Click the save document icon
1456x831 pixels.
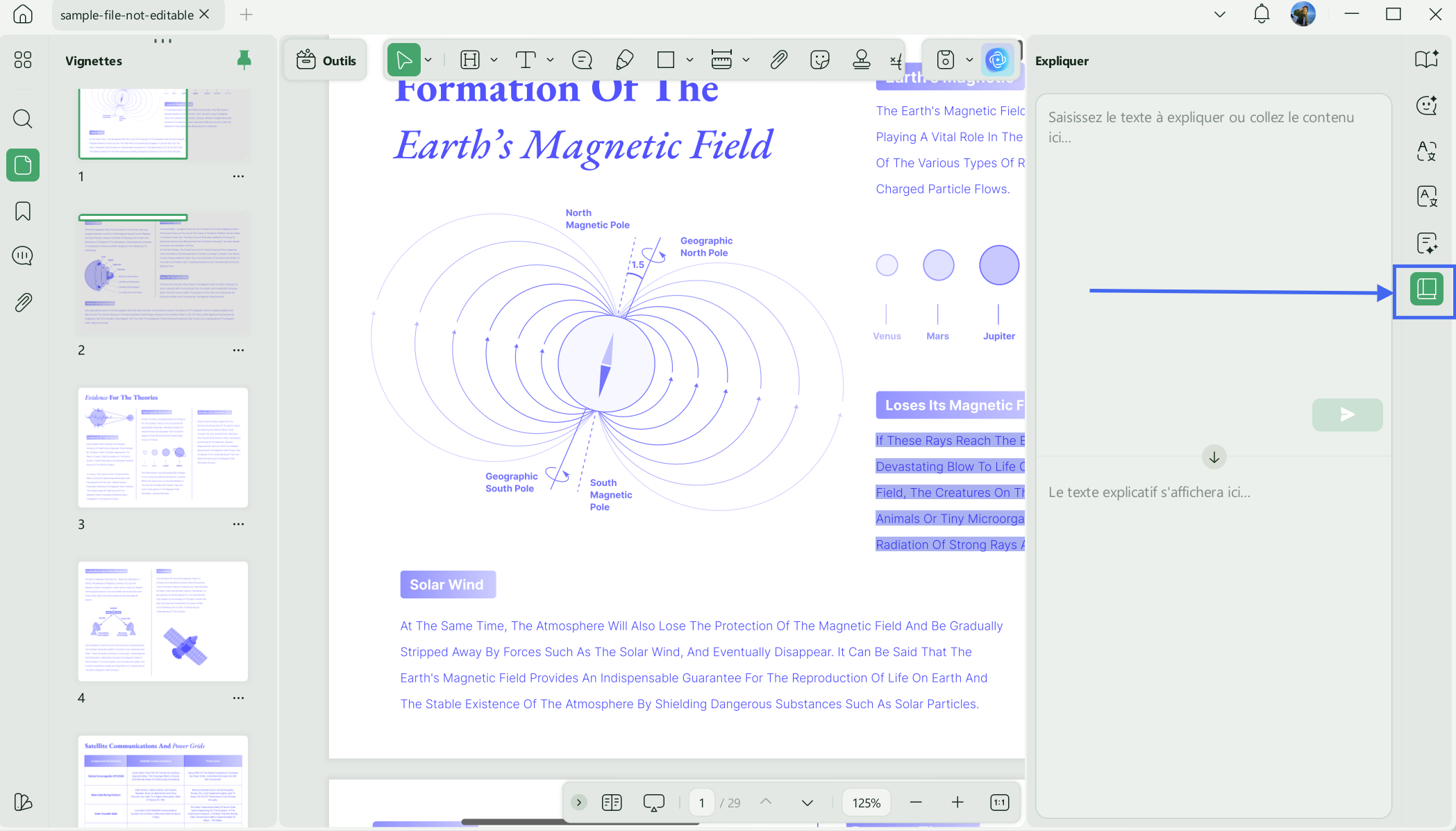tap(946, 60)
